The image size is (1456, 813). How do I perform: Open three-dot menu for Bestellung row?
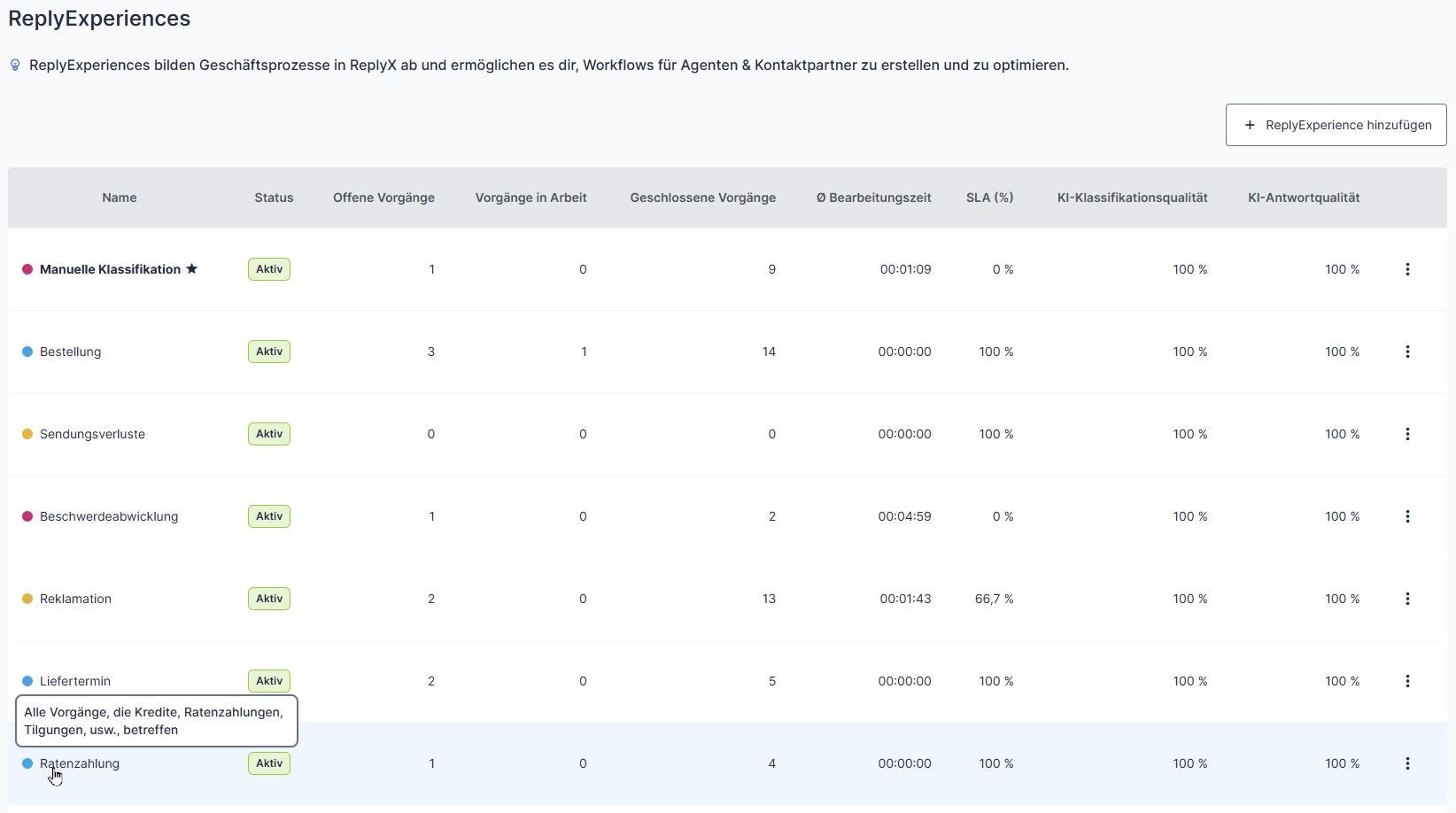(1407, 352)
